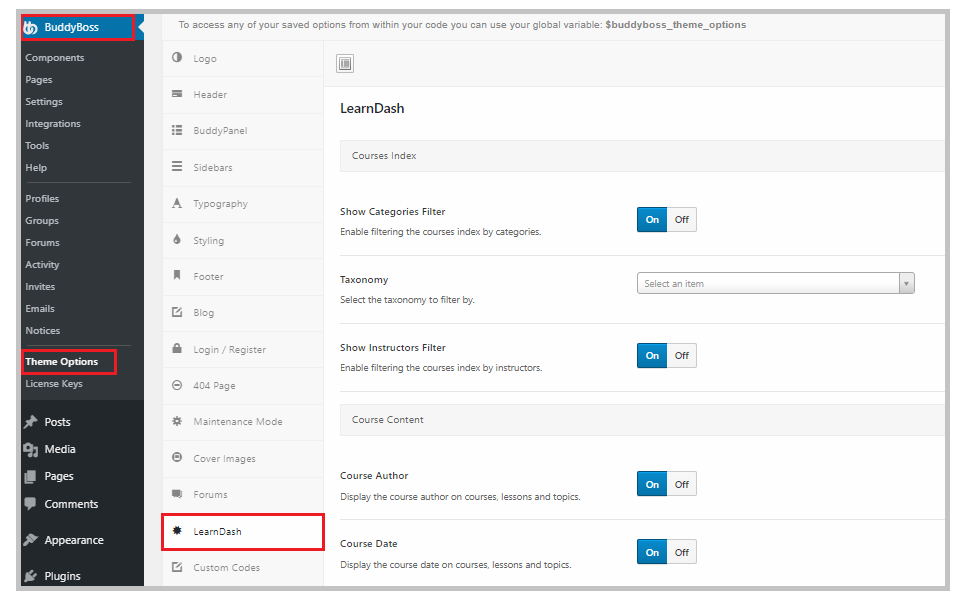The width and height of the screenshot is (960, 598).
Task: Click the Styling droplet icon
Action: point(177,240)
